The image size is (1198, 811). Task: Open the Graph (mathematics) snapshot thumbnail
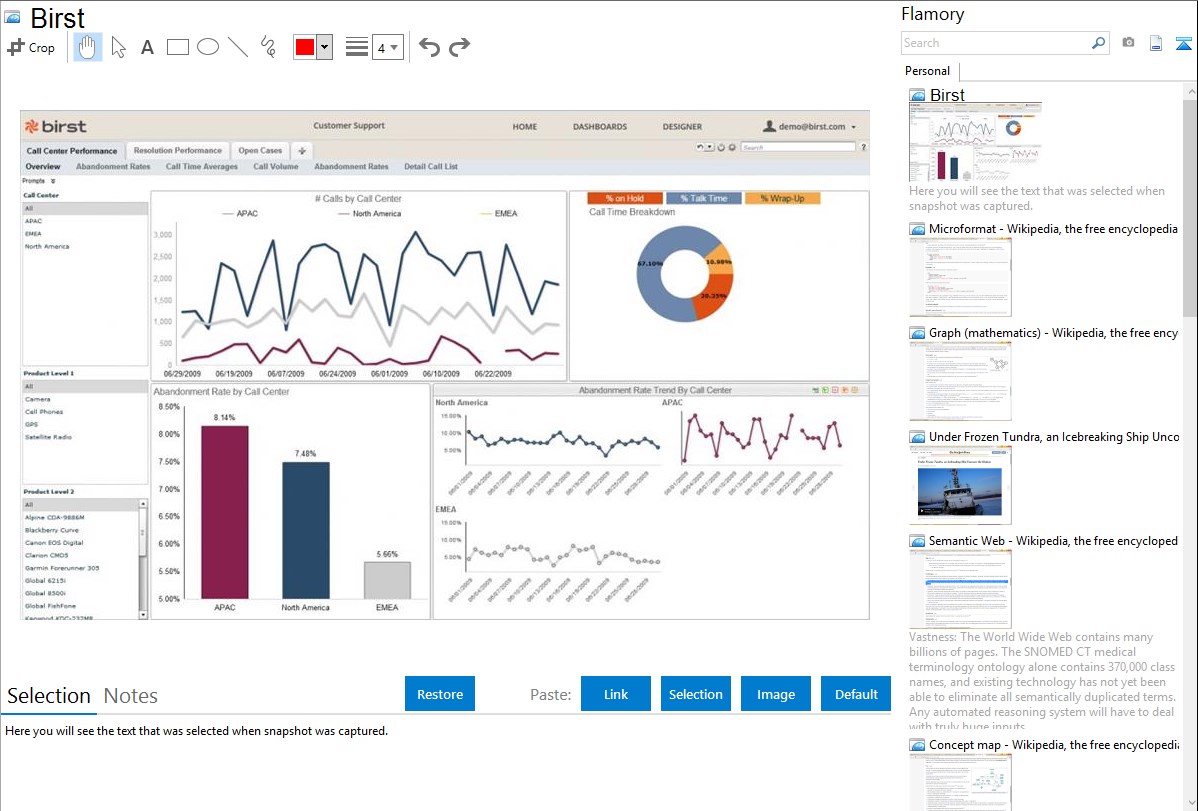960,381
